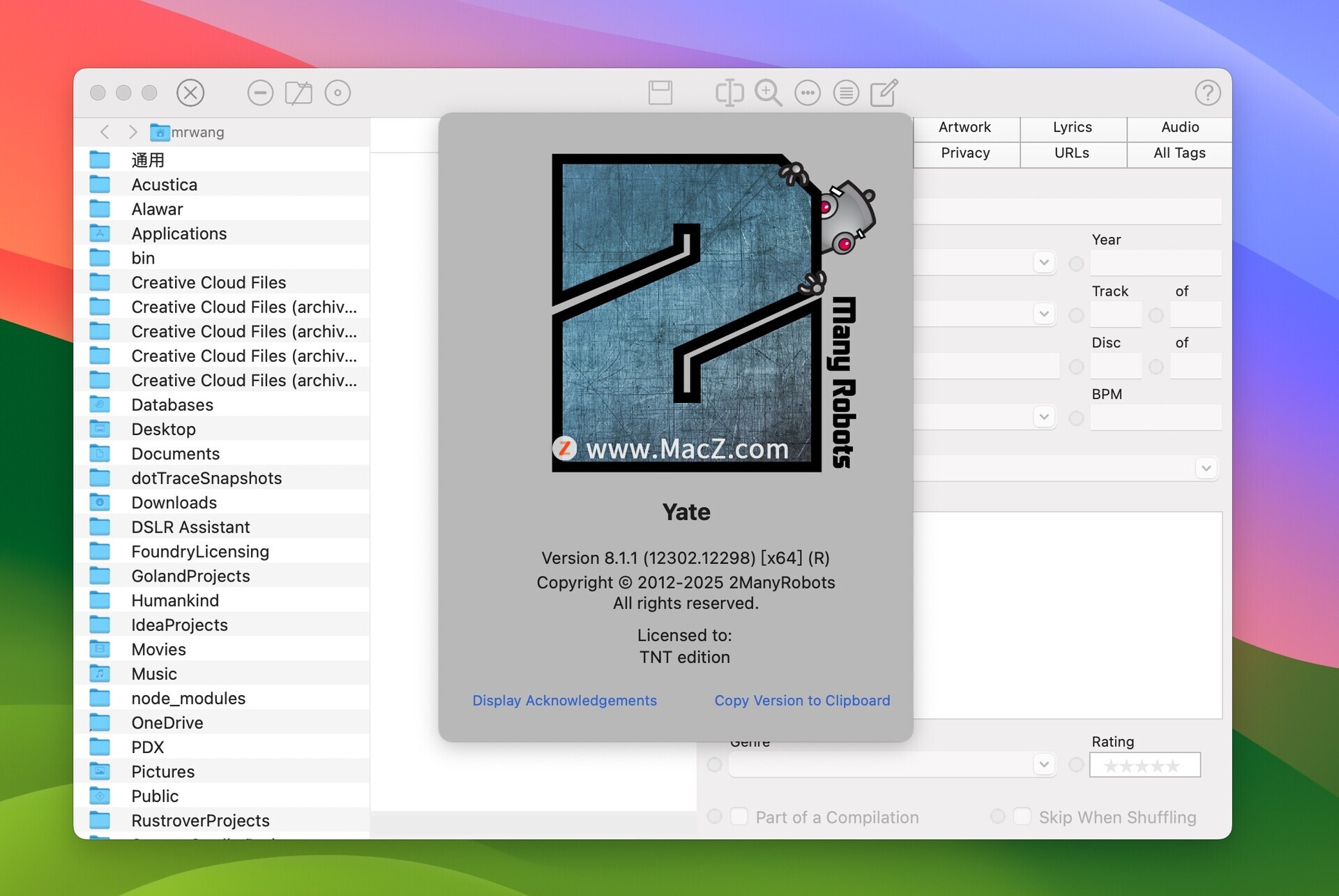1339x896 pixels.
Task: Click the Pictures folder icon
Action: pos(100,771)
